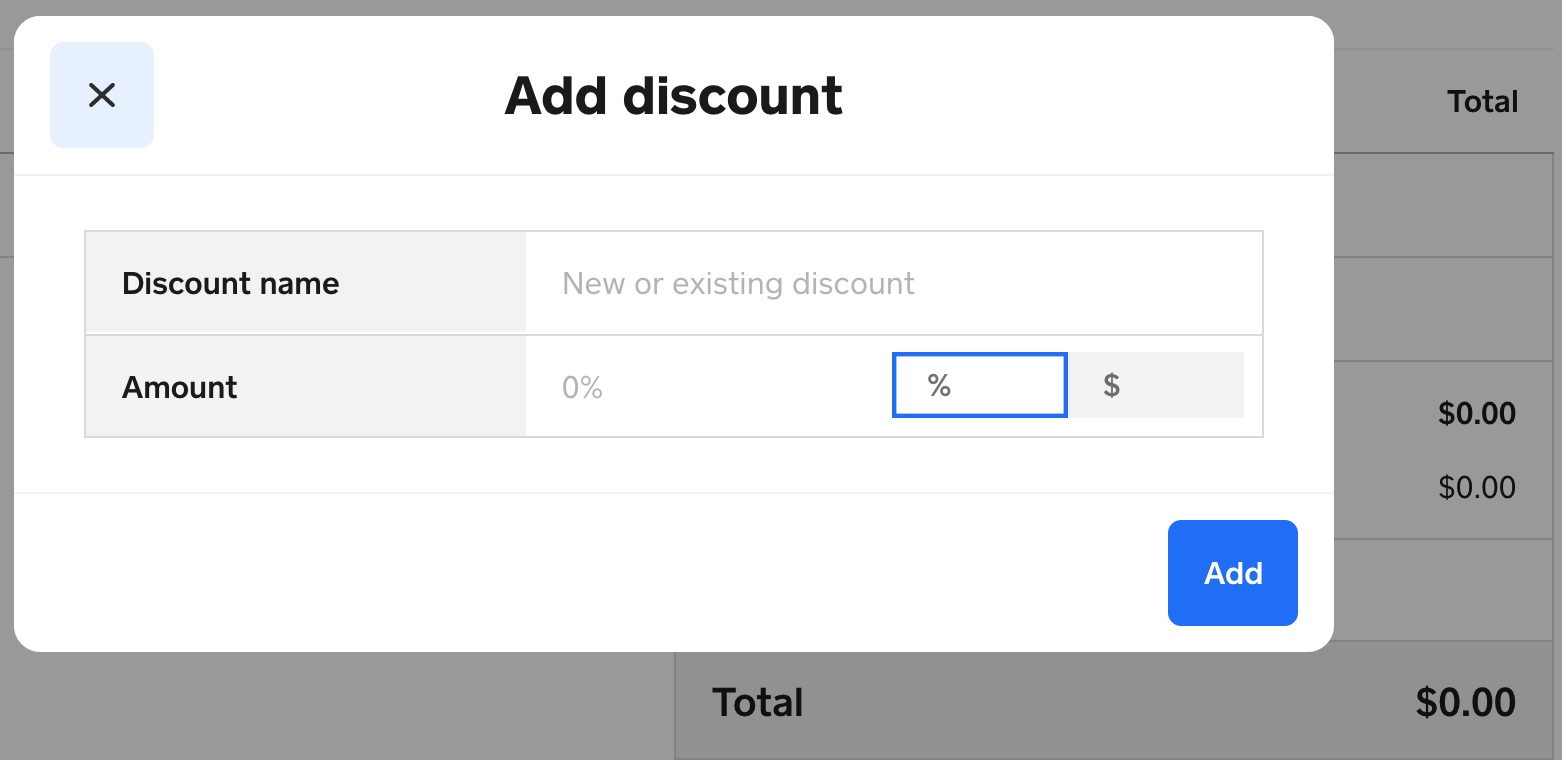1562x760 pixels.
Task: Click the "Amount" row label
Action: click(x=179, y=387)
